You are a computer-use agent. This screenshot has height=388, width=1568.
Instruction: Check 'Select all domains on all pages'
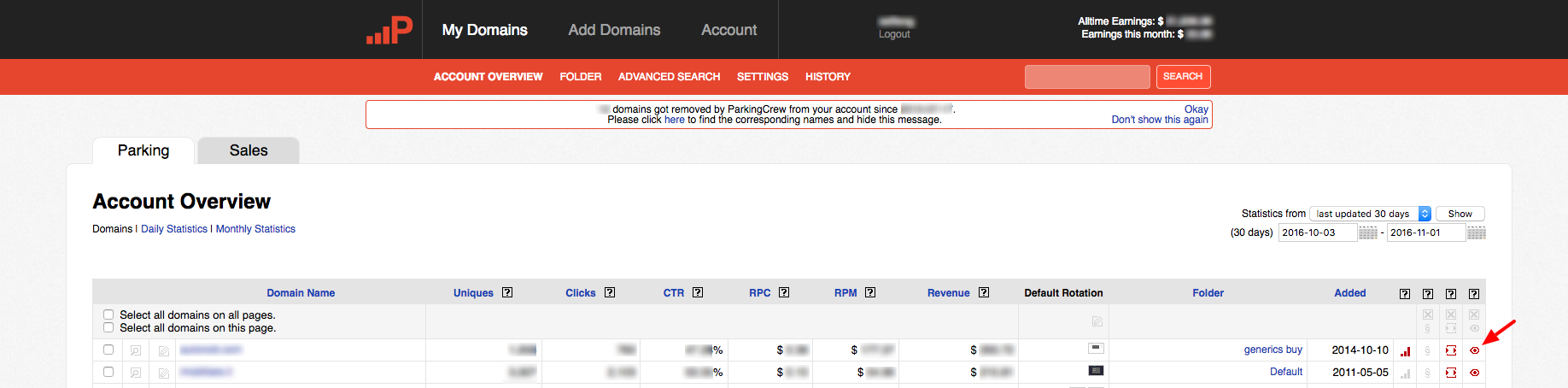click(108, 315)
